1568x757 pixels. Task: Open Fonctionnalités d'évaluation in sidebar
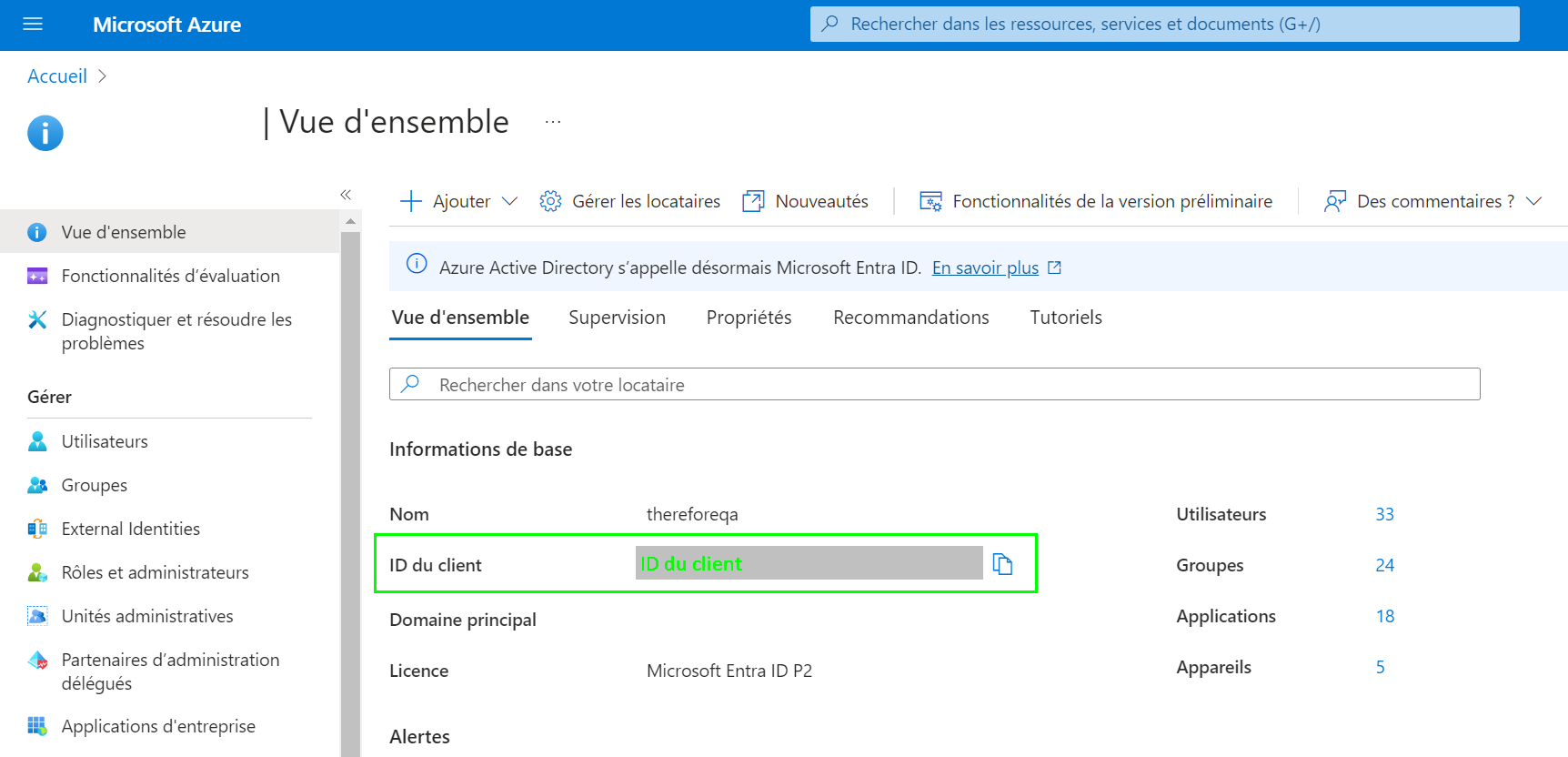[170, 276]
